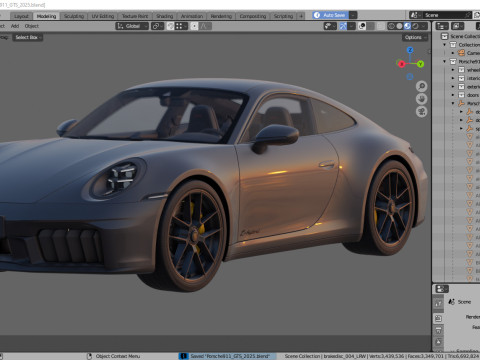This screenshot has height=360, width=480.
Task: Select the doors collection icon
Action: 461,95
